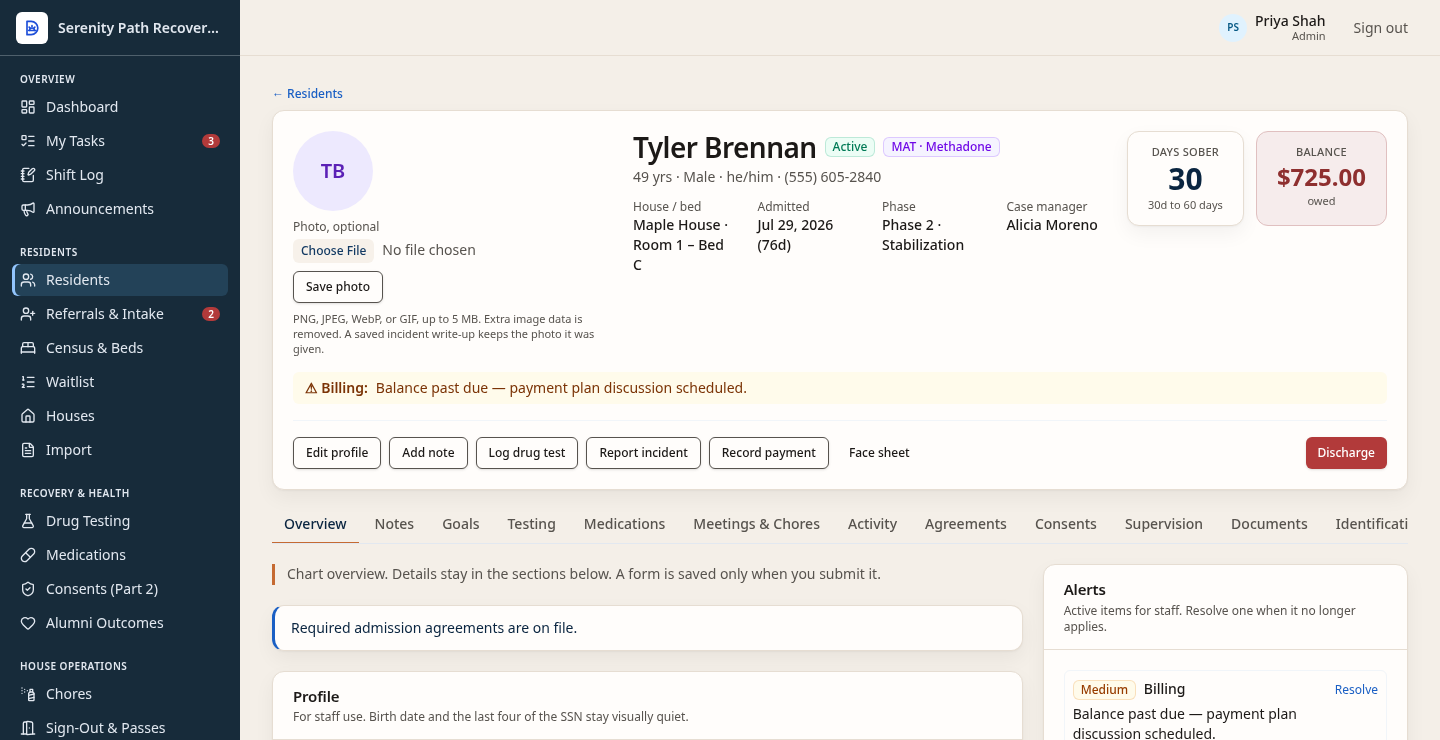The width and height of the screenshot is (1440, 740).
Task: Click the Medications pill icon
Action: [x=28, y=555]
